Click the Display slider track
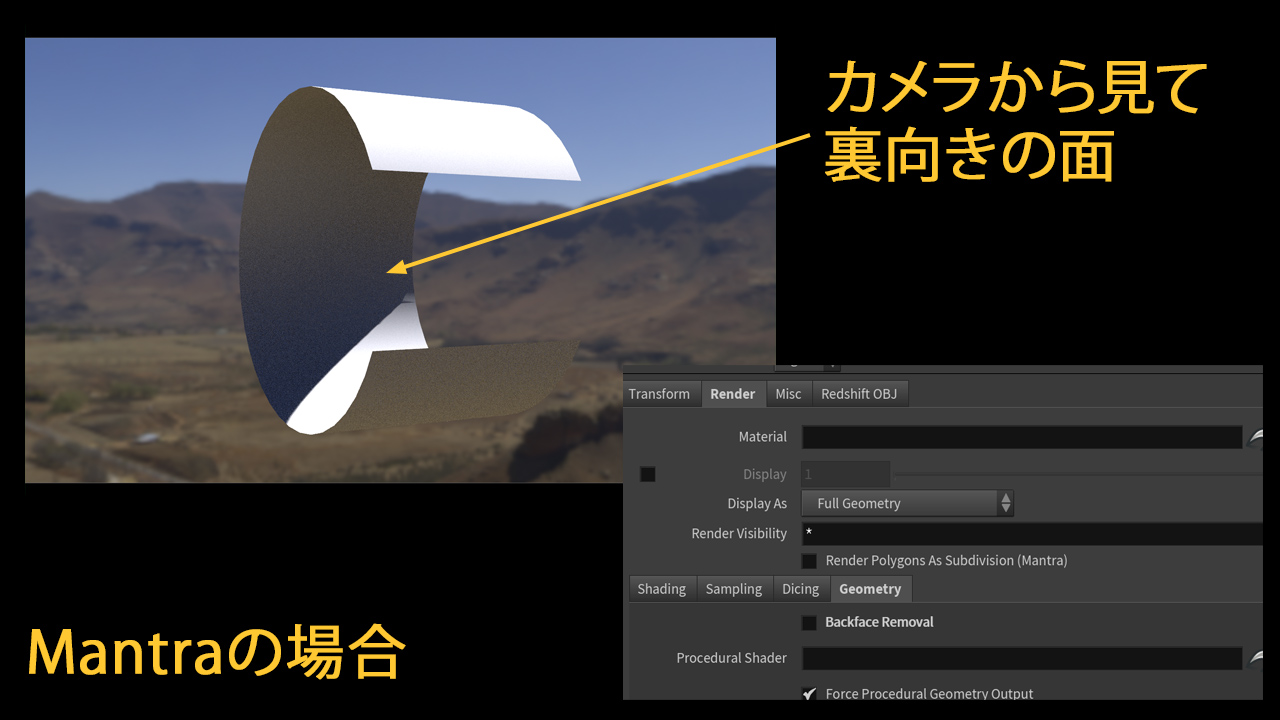The image size is (1280, 720). pos(1075,474)
